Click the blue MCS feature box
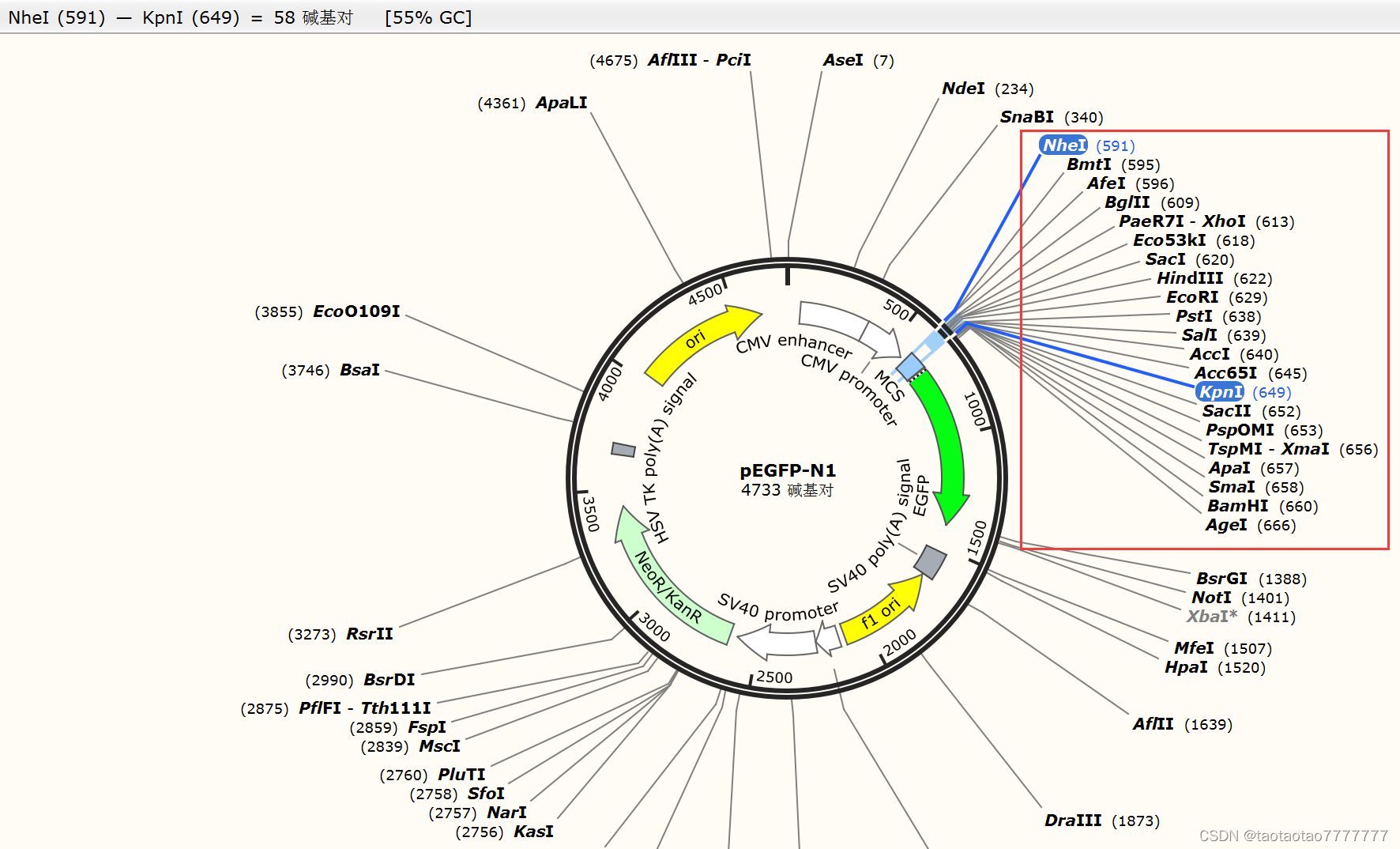Screen dimensions: 1400x849 910,367
